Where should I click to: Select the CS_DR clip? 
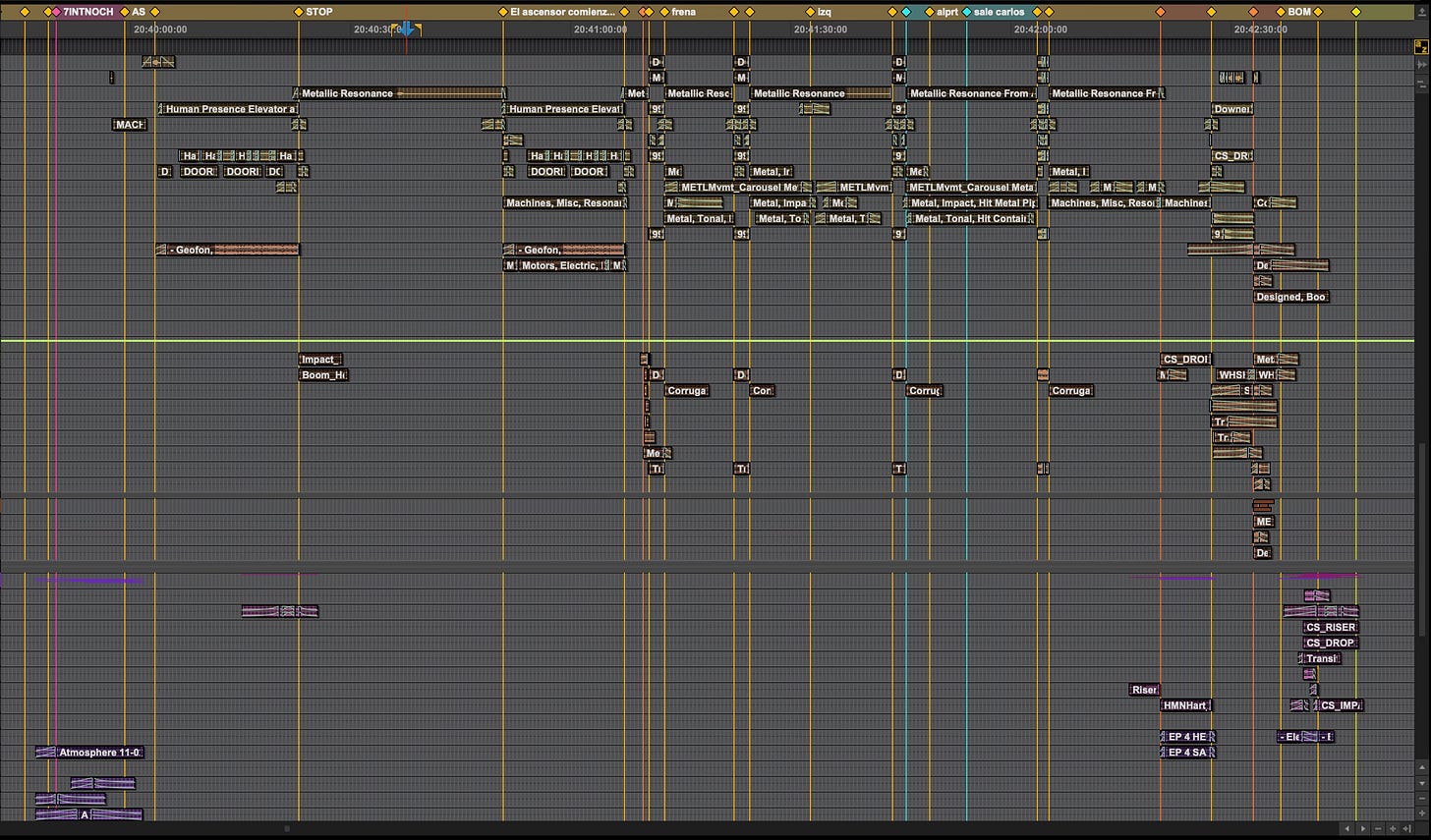pyautogui.click(x=1231, y=156)
